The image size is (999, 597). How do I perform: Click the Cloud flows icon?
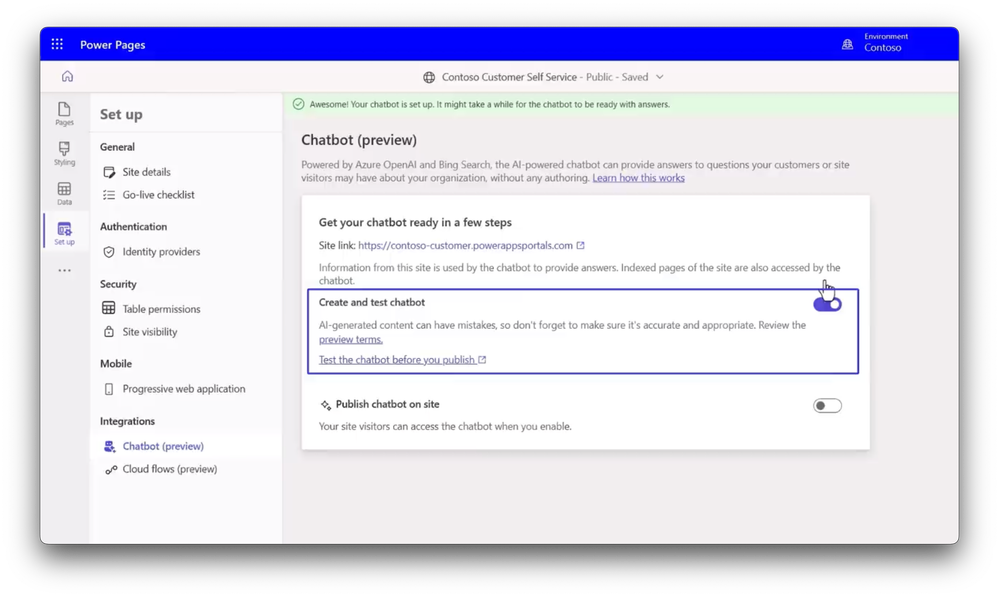click(111, 470)
